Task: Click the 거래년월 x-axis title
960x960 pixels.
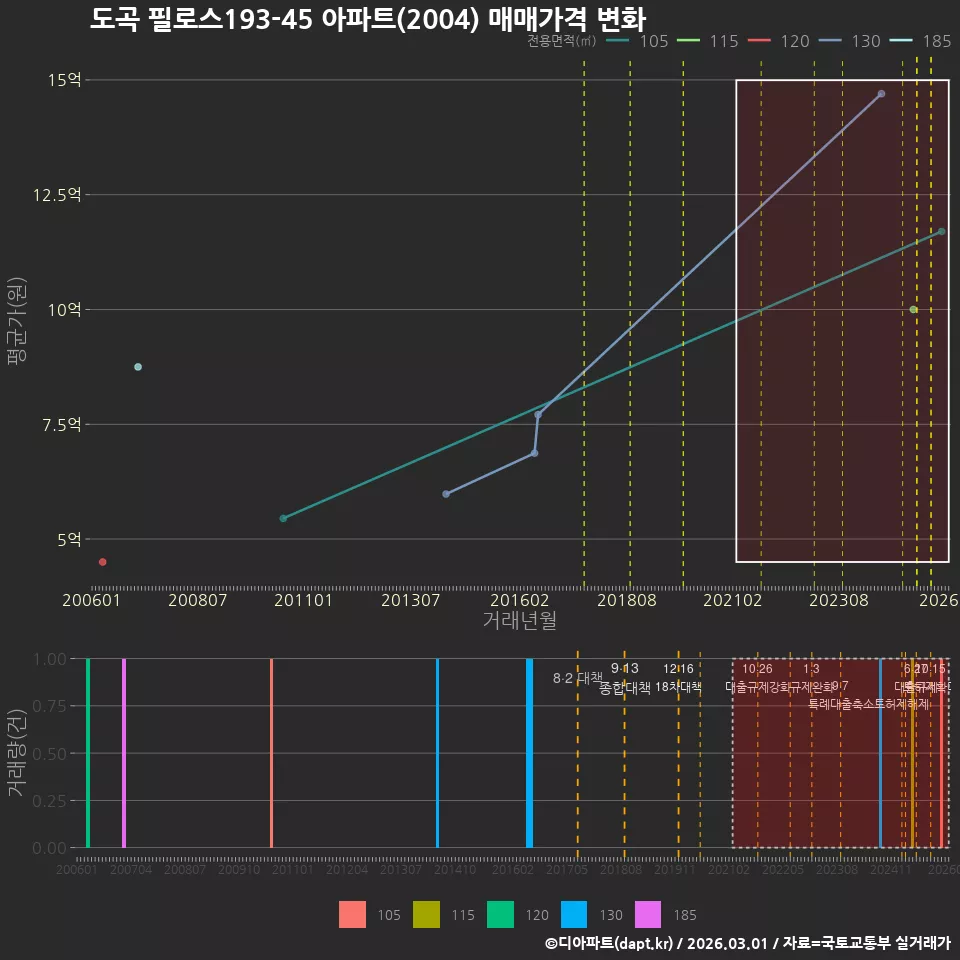Action: 520,620
